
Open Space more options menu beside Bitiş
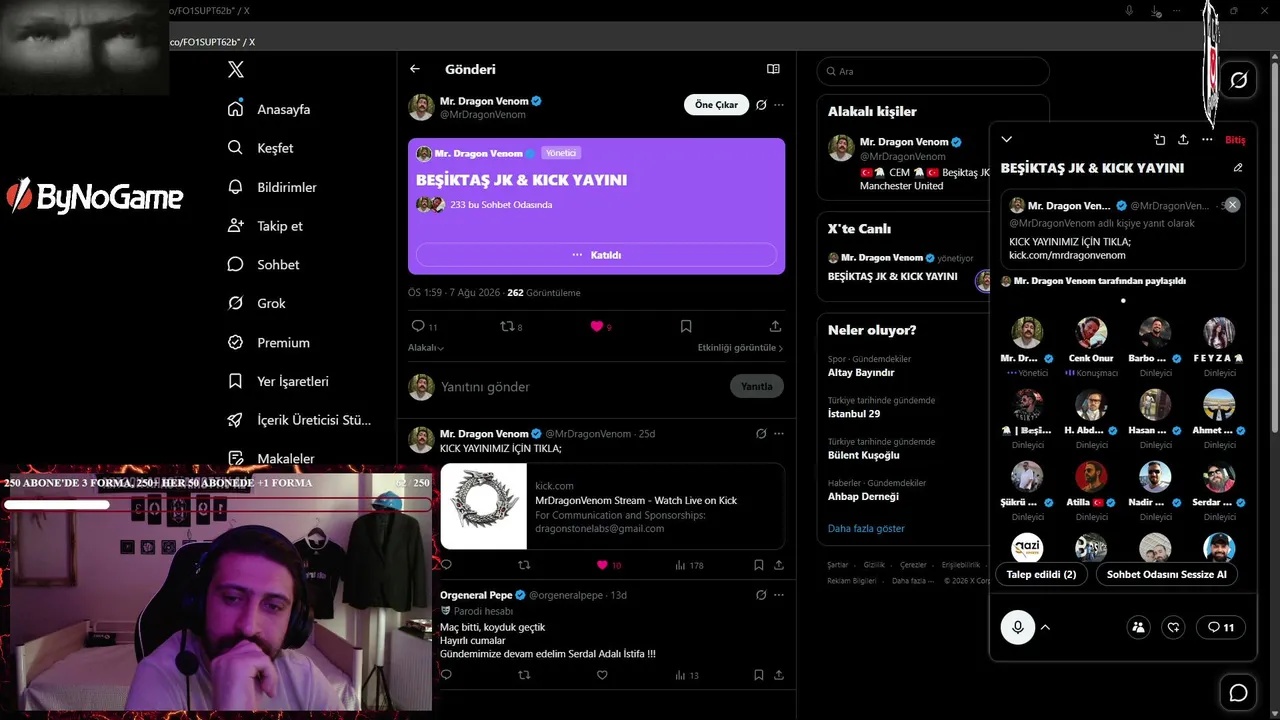tap(1207, 140)
